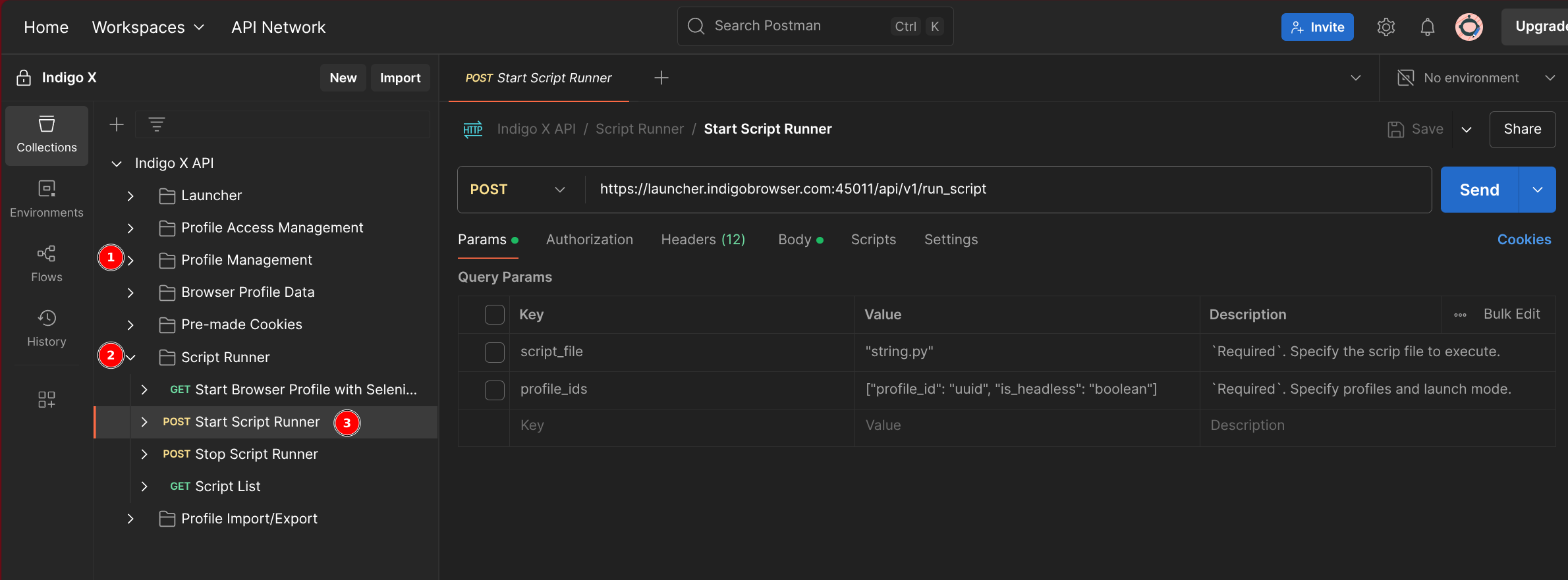Click the Pre-made Cookies folder icon
The width and height of the screenshot is (1568, 580).
pyautogui.click(x=167, y=325)
